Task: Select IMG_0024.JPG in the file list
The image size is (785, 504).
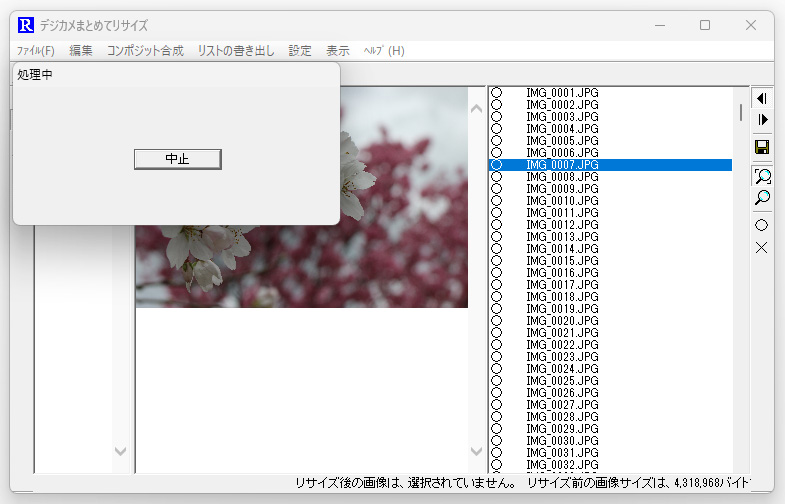Action: (610, 369)
